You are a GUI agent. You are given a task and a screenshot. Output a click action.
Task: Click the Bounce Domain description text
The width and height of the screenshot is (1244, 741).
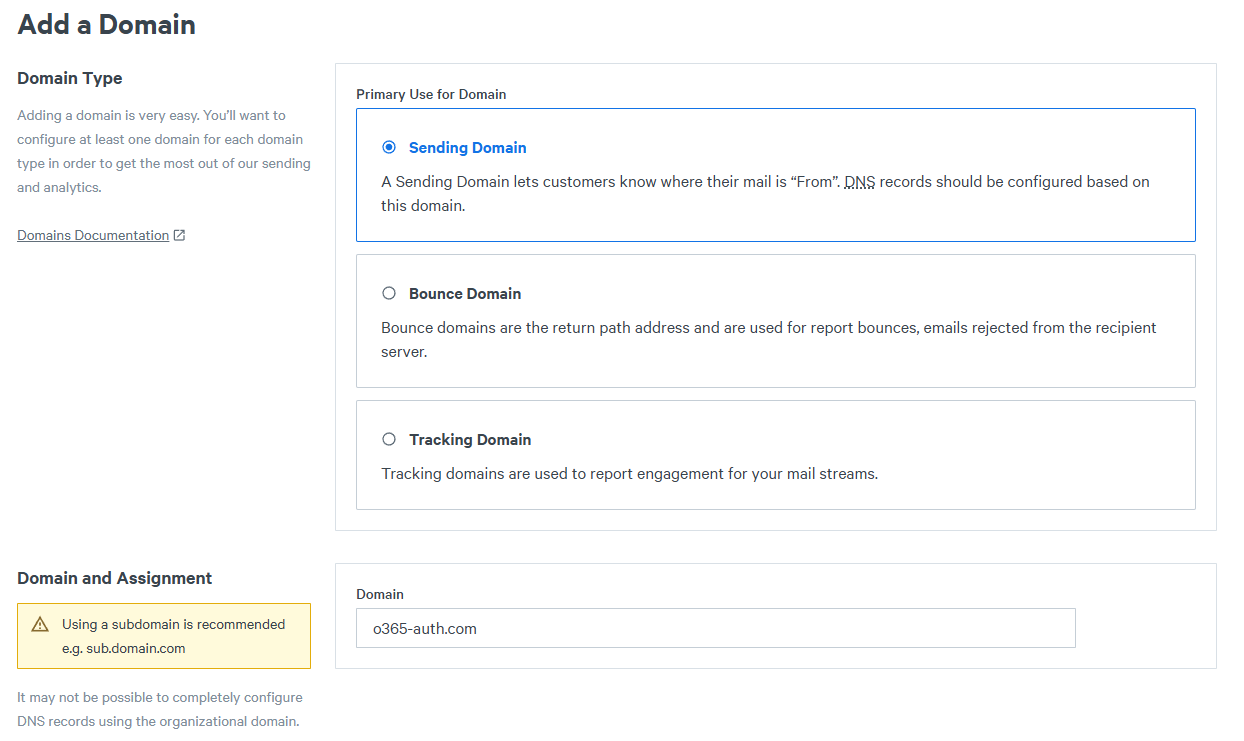coord(769,340)
